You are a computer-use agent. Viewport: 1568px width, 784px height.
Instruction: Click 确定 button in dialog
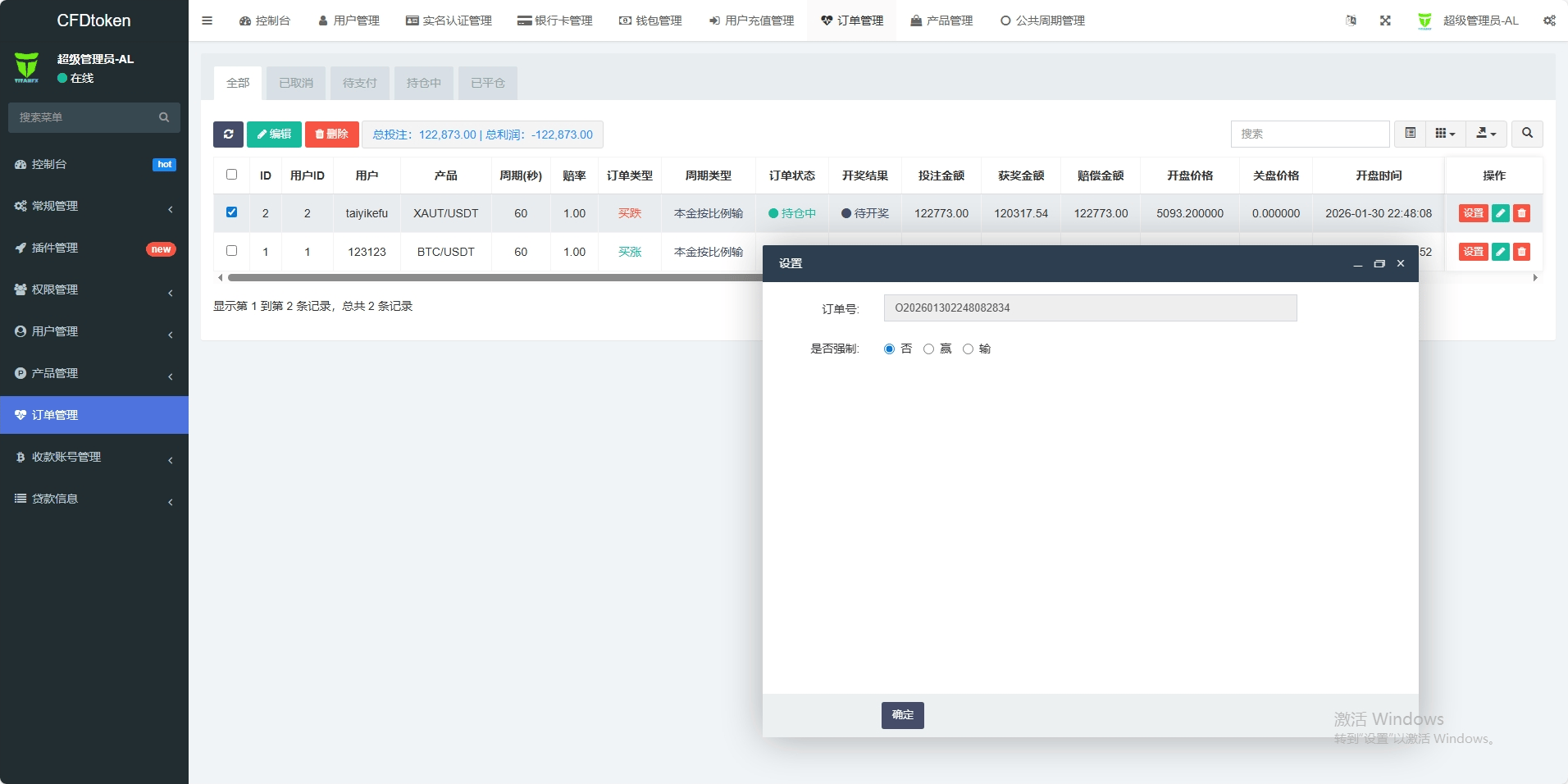pos(903,715)
